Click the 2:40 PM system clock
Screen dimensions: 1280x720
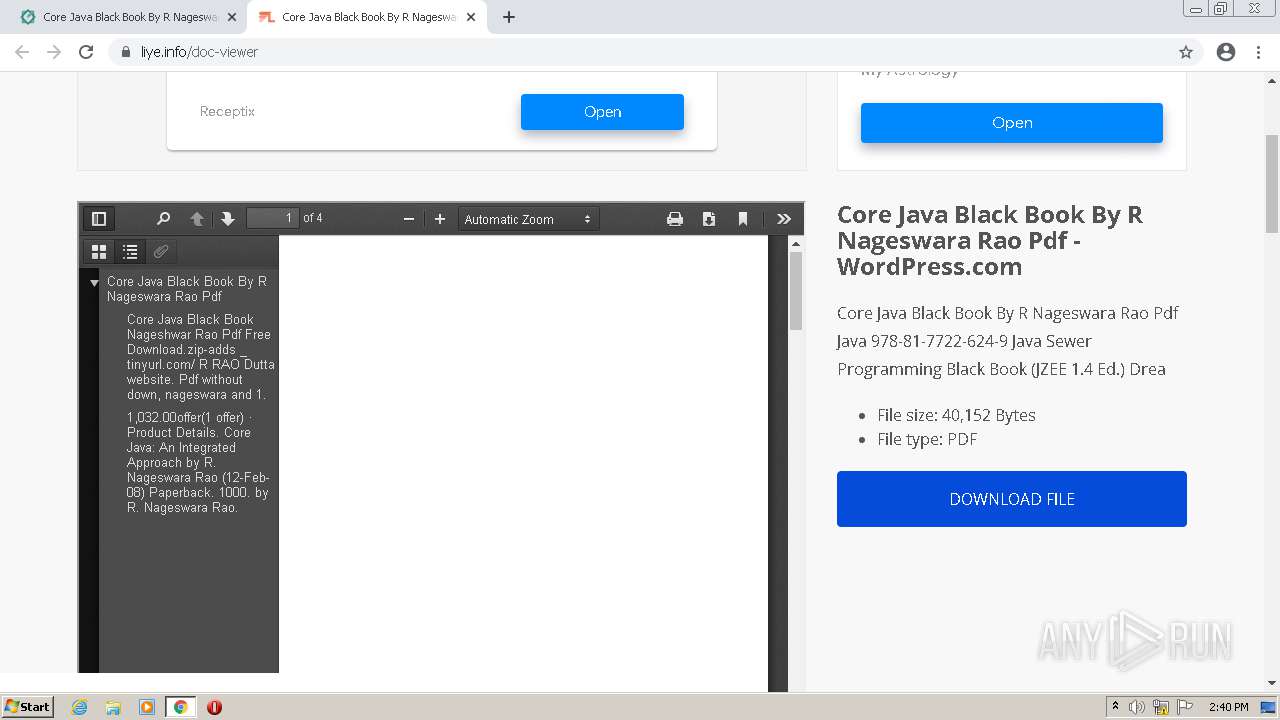point(1228,707)
